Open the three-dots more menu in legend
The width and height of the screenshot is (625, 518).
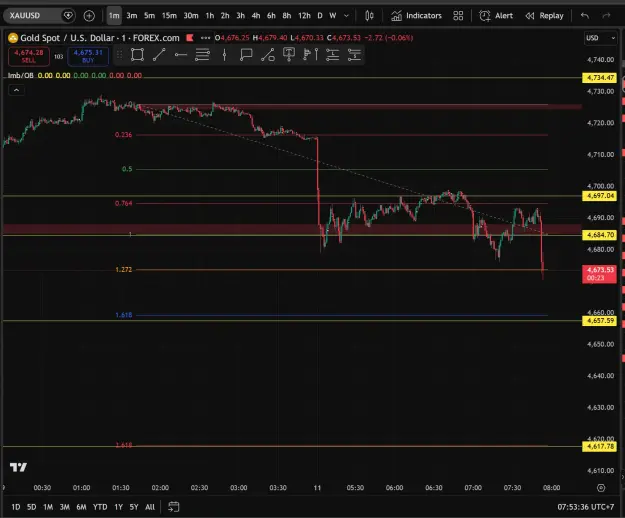pyautogui.click(x=205, y=38)
